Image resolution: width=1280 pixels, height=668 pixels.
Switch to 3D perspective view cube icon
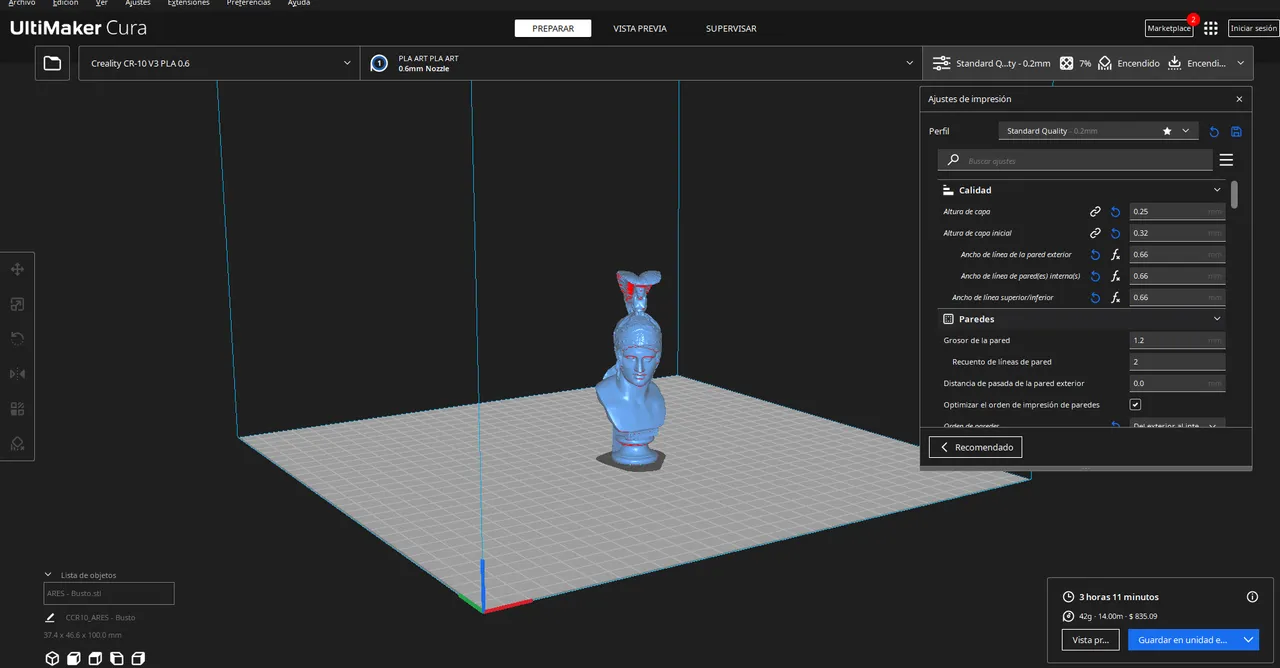pyautogui.click(x=52, y=658)
